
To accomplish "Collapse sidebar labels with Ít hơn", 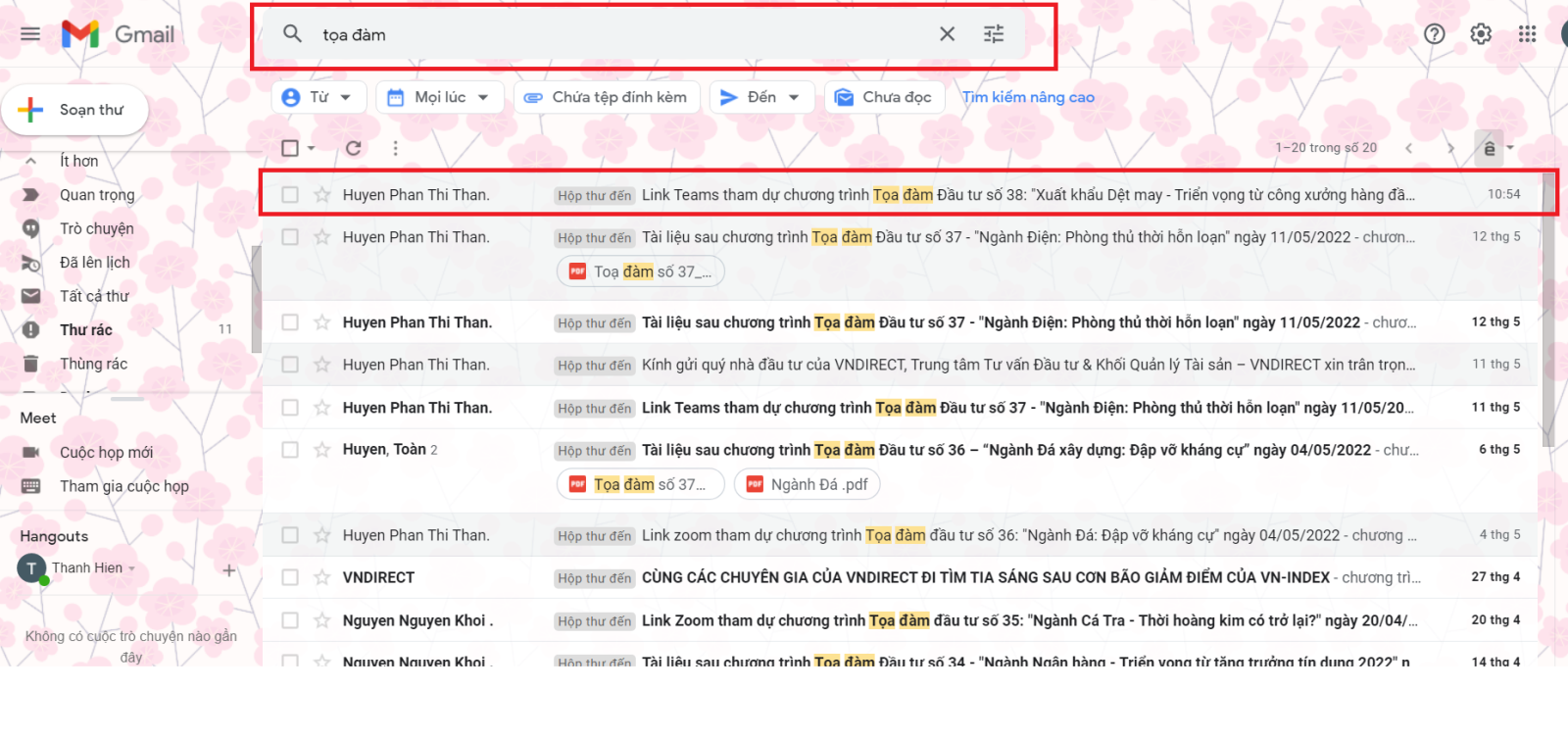I will tap(78, 161).
